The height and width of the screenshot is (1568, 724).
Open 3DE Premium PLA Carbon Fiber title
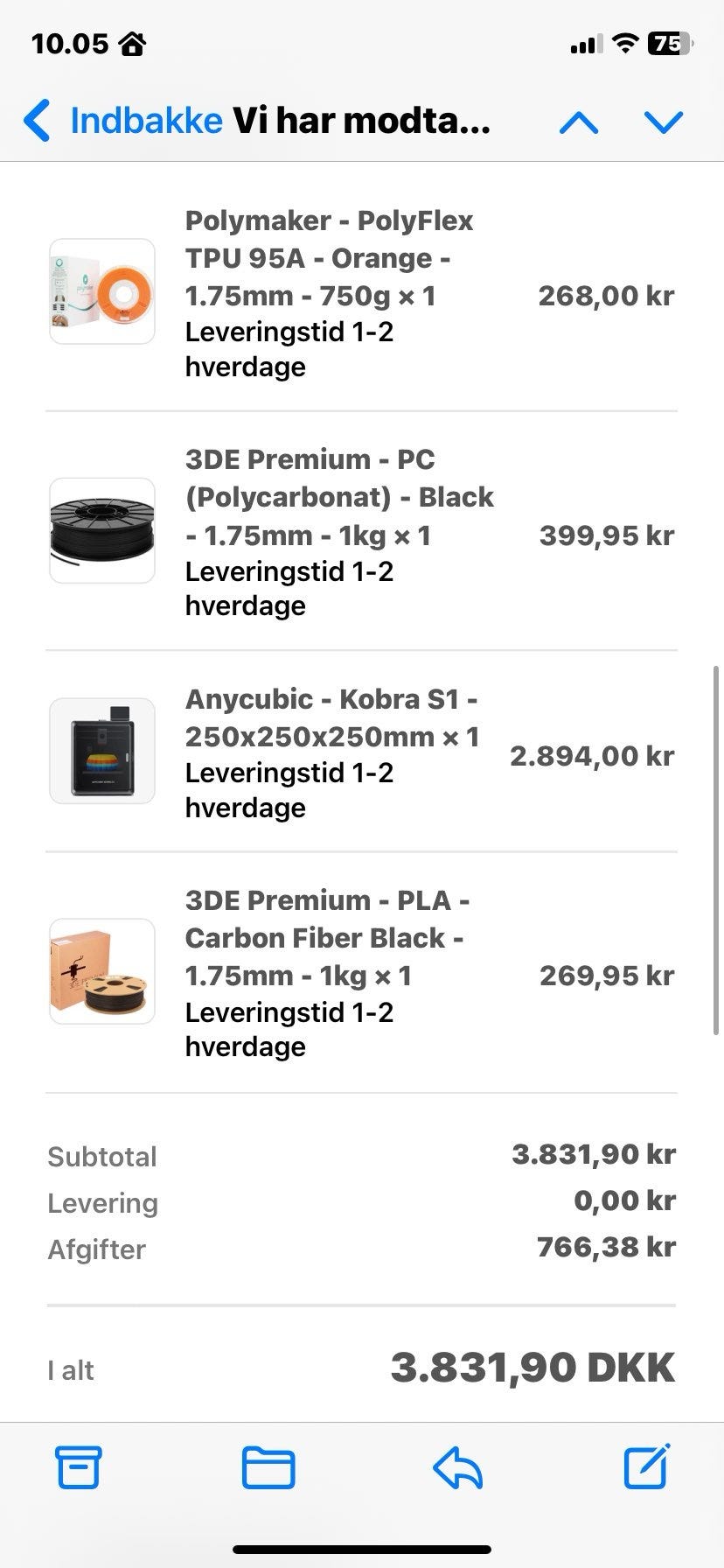point(325,937)
